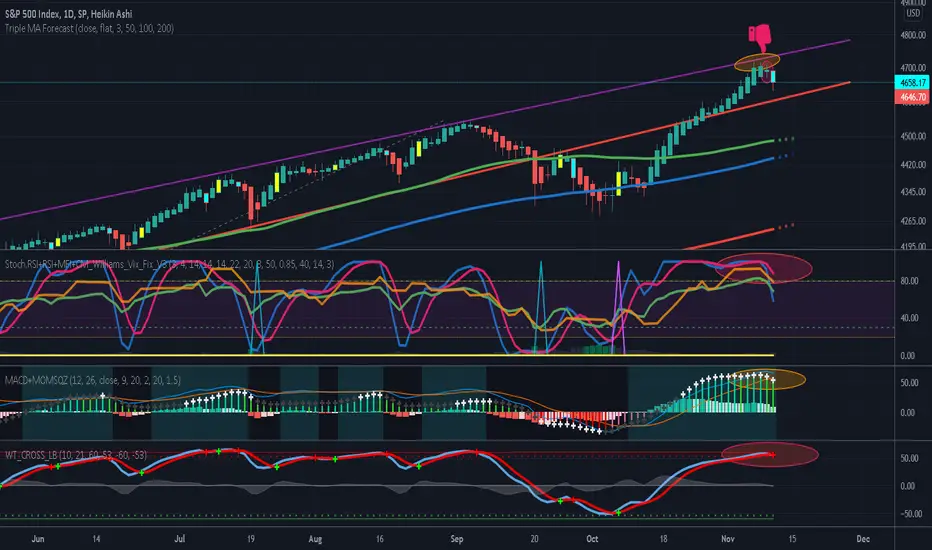
Task: Select the orange ellipse around the price top
Action: click(757, 63)
